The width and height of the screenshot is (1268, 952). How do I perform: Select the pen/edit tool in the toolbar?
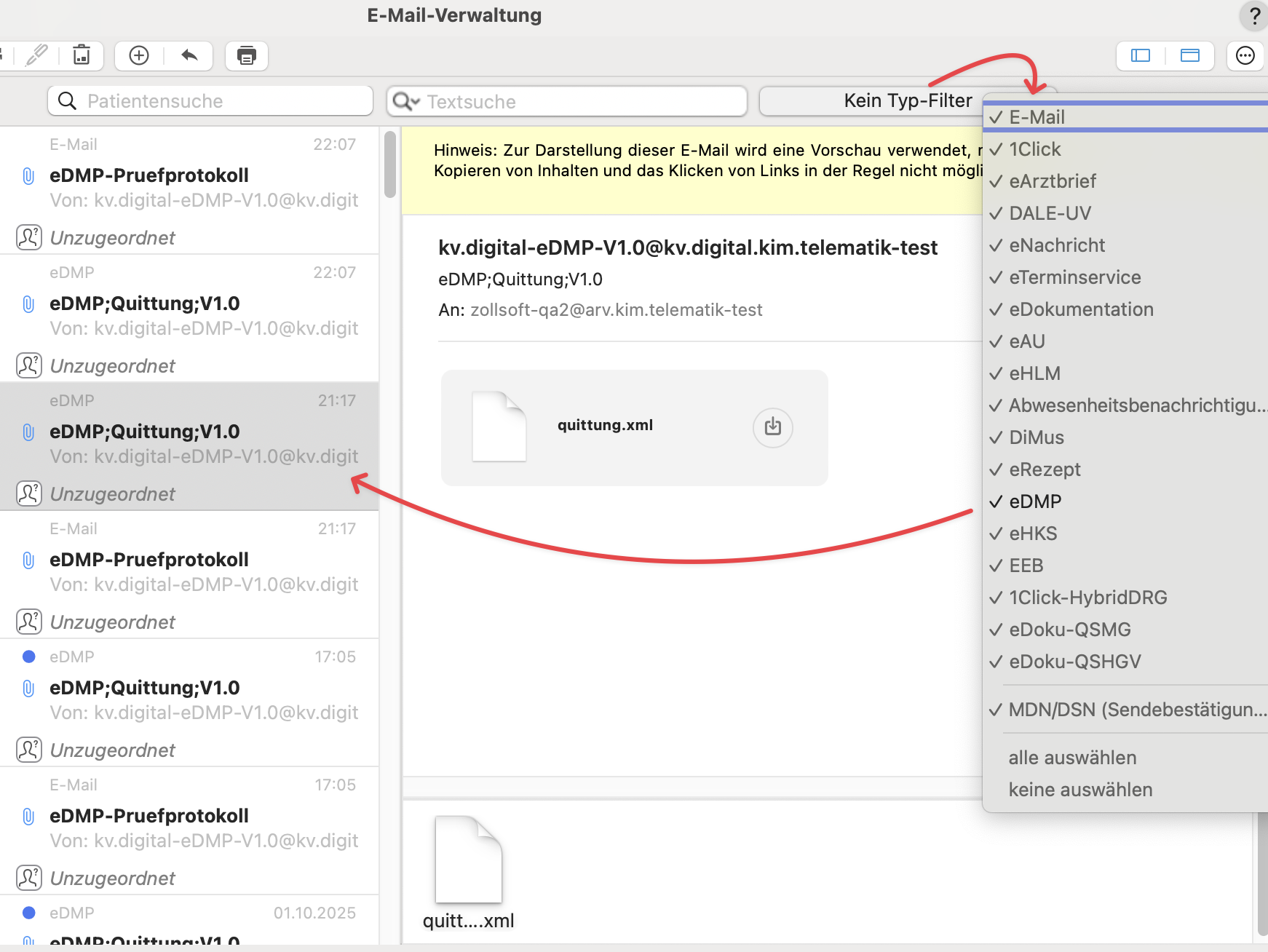(36, 55)
